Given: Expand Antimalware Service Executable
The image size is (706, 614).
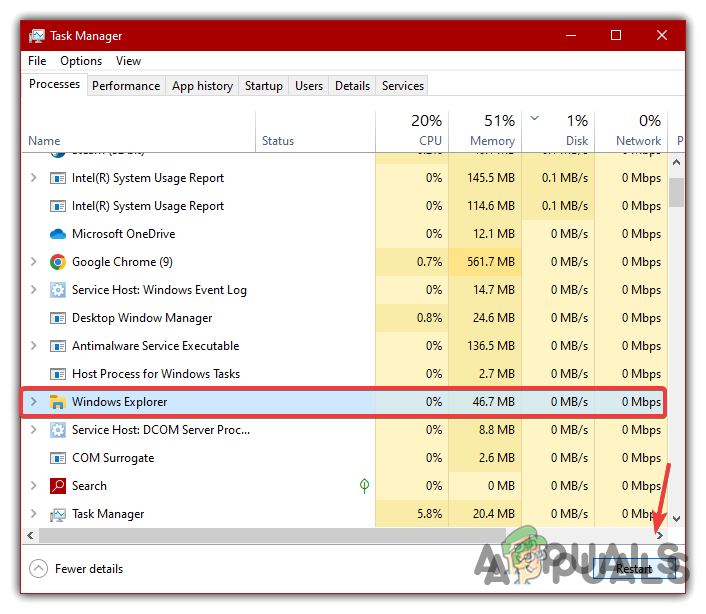Looking at the screenshot, I should pyautogui.click(x=34, y=346).
